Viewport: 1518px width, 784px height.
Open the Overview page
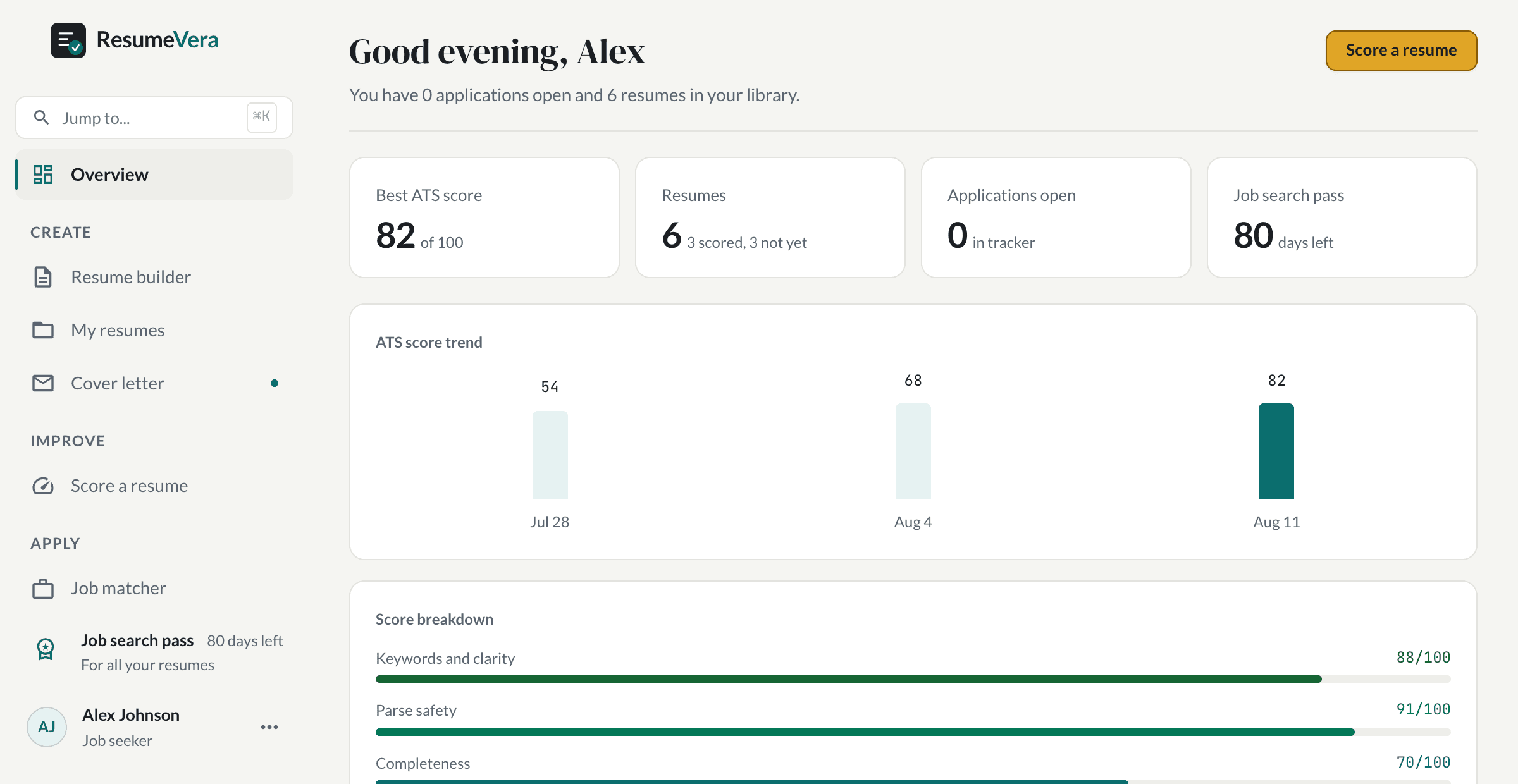tap(154, 175)
